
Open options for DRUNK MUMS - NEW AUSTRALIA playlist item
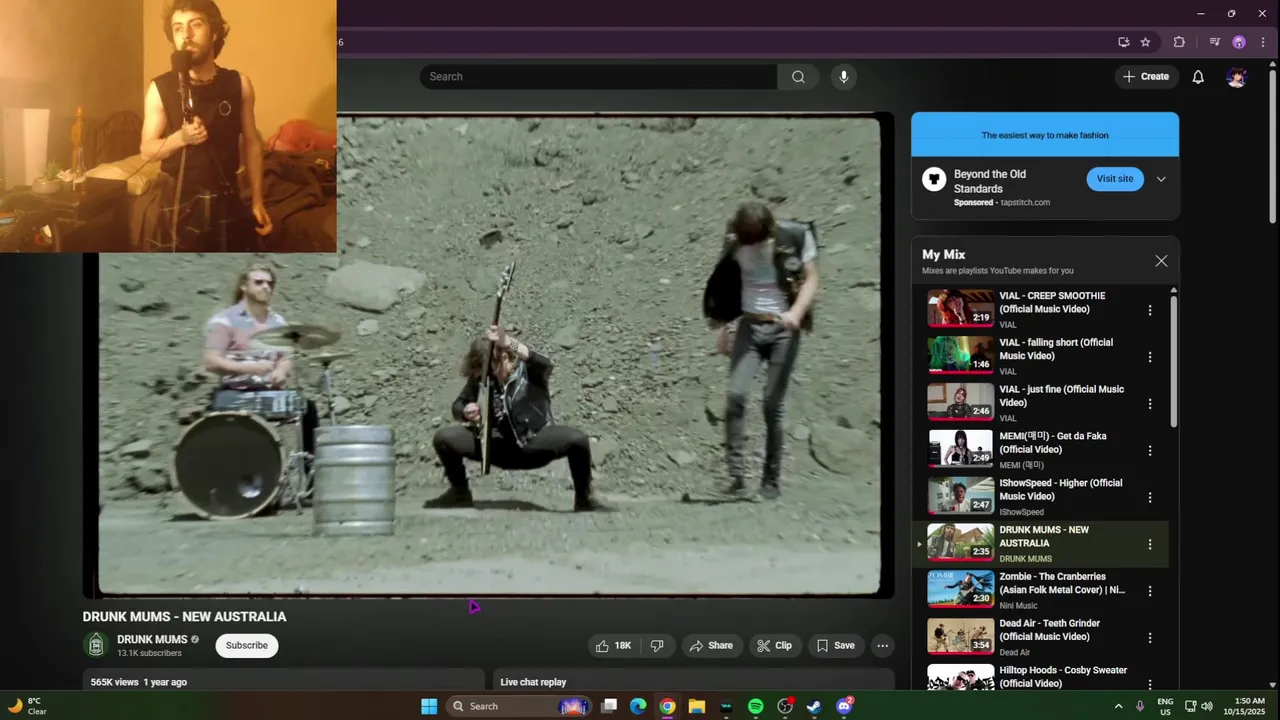click(1150, 544)
